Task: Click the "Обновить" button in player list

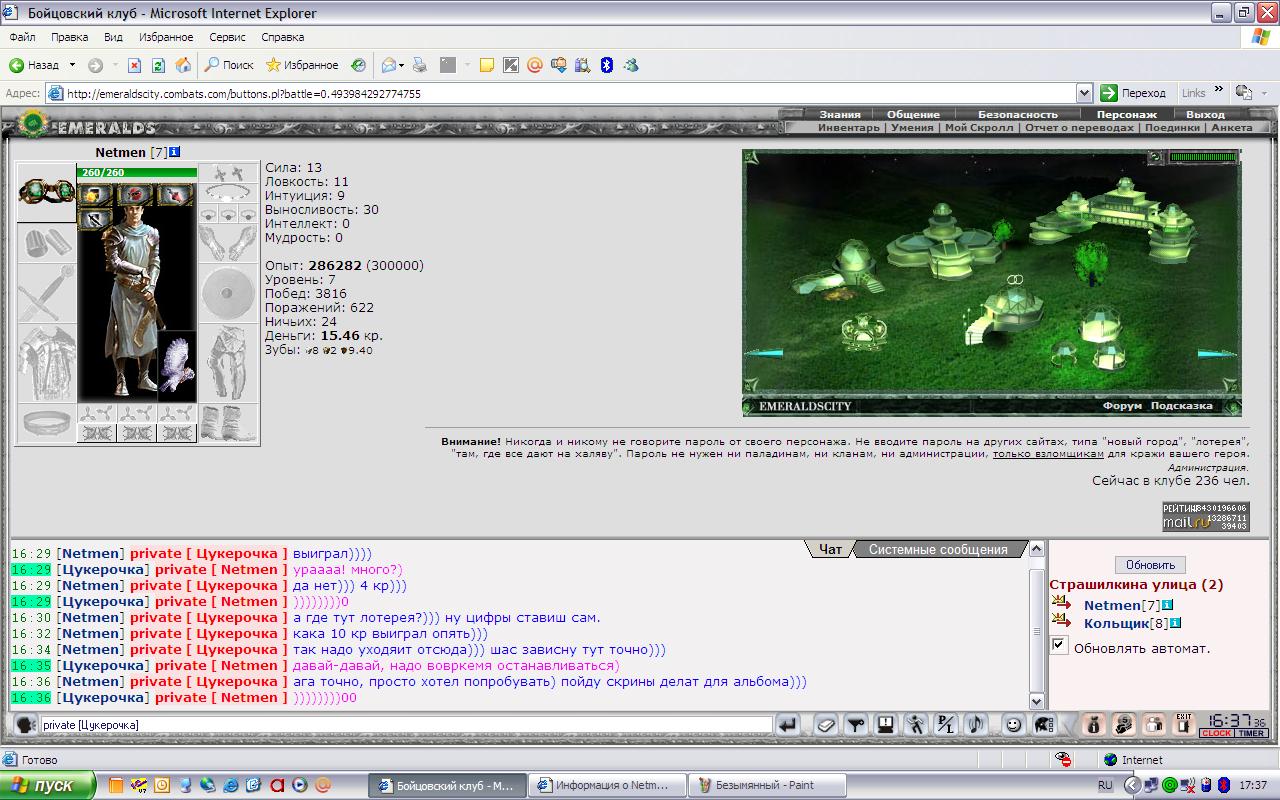Action: coord(1150,565)
